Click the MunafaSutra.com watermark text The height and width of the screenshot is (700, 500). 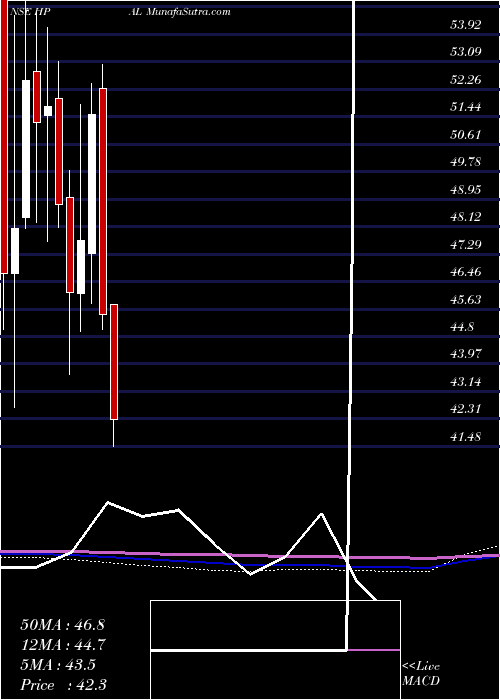188,12
